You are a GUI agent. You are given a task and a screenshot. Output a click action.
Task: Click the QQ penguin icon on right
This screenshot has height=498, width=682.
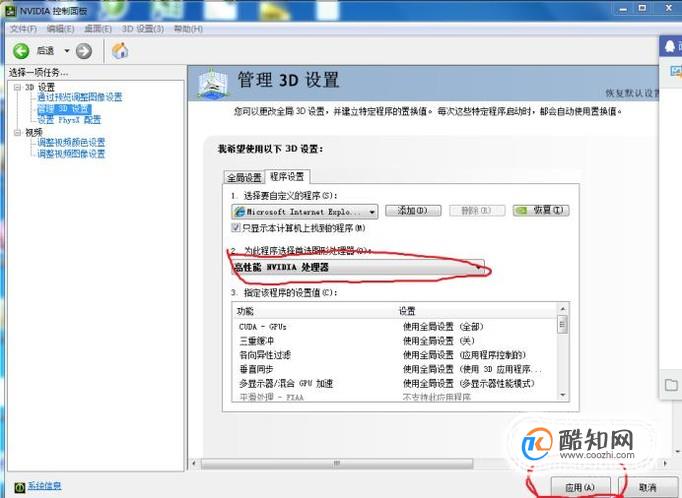(670, 46)
